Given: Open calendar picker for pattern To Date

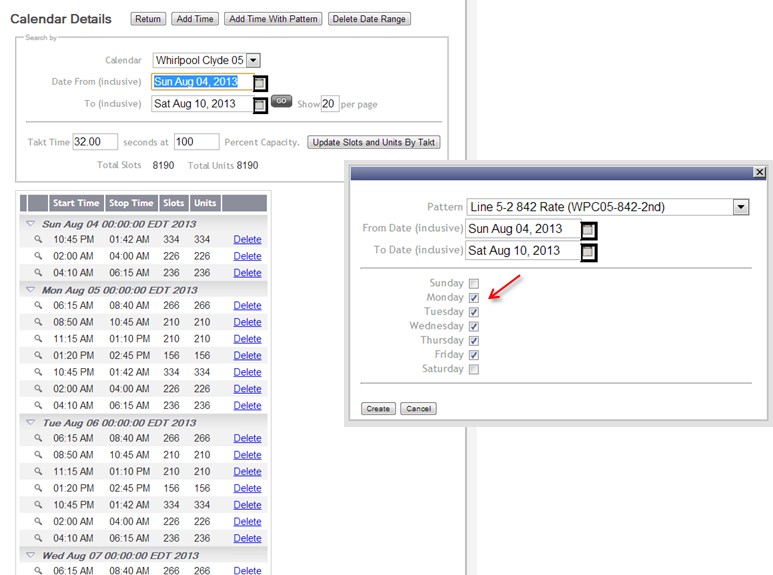Looking at the screenshot, I should (x=588, y=252).
